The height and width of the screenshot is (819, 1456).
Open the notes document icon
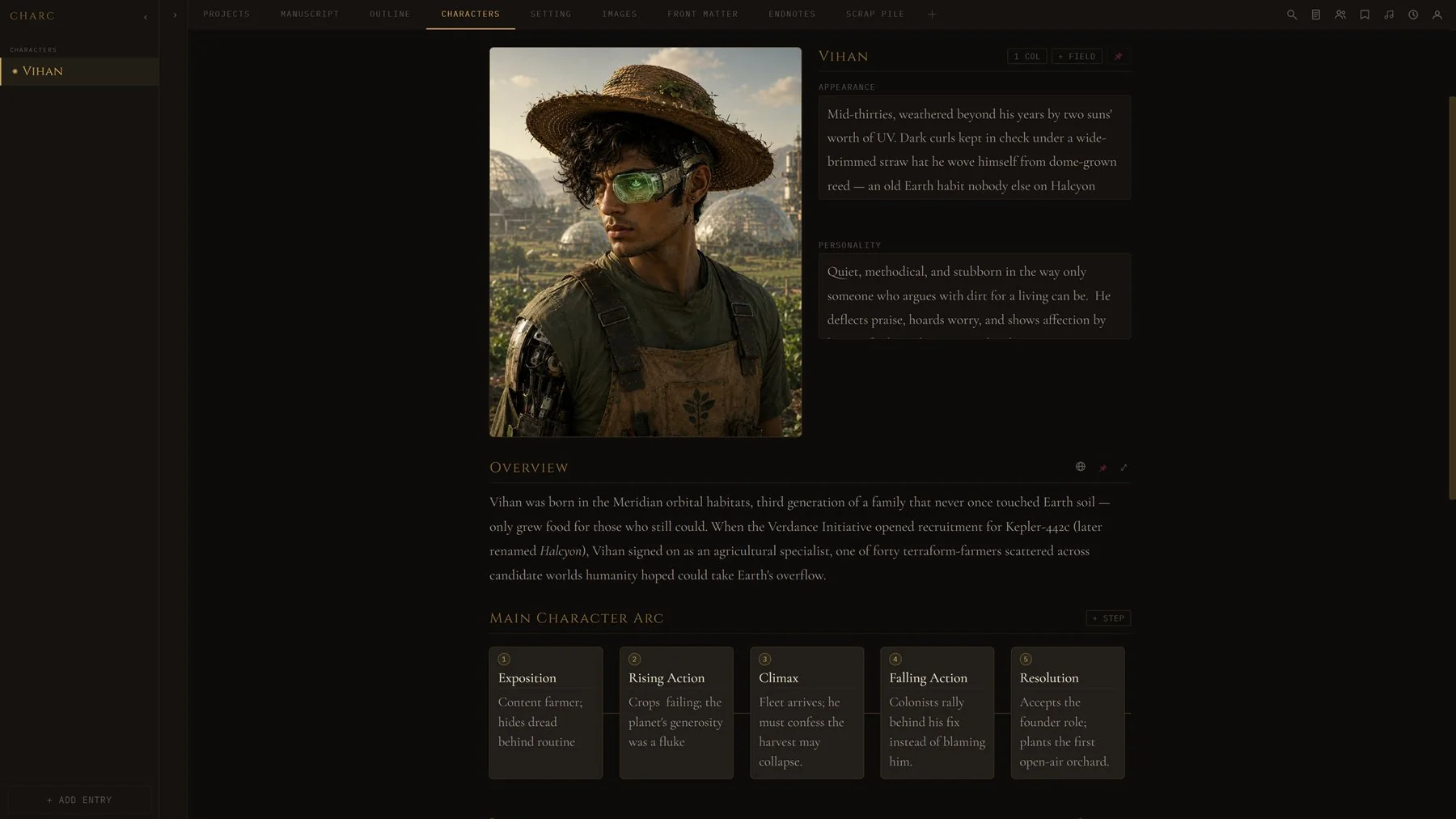coord(1316,15)
